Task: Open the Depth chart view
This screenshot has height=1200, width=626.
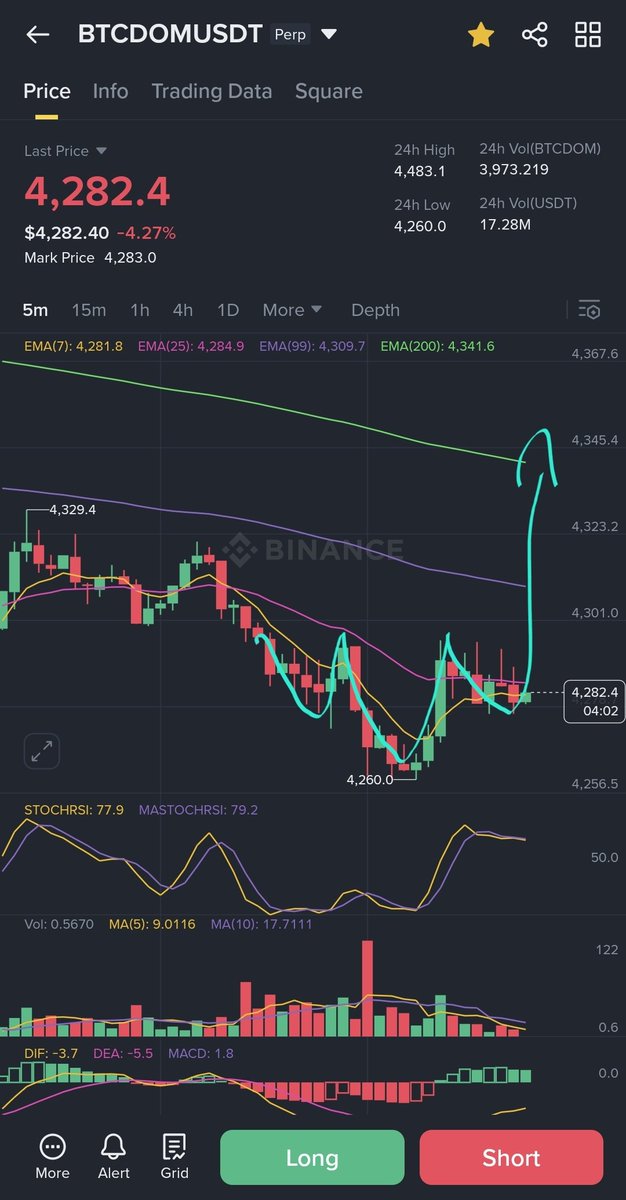Action: coord(375,310)
